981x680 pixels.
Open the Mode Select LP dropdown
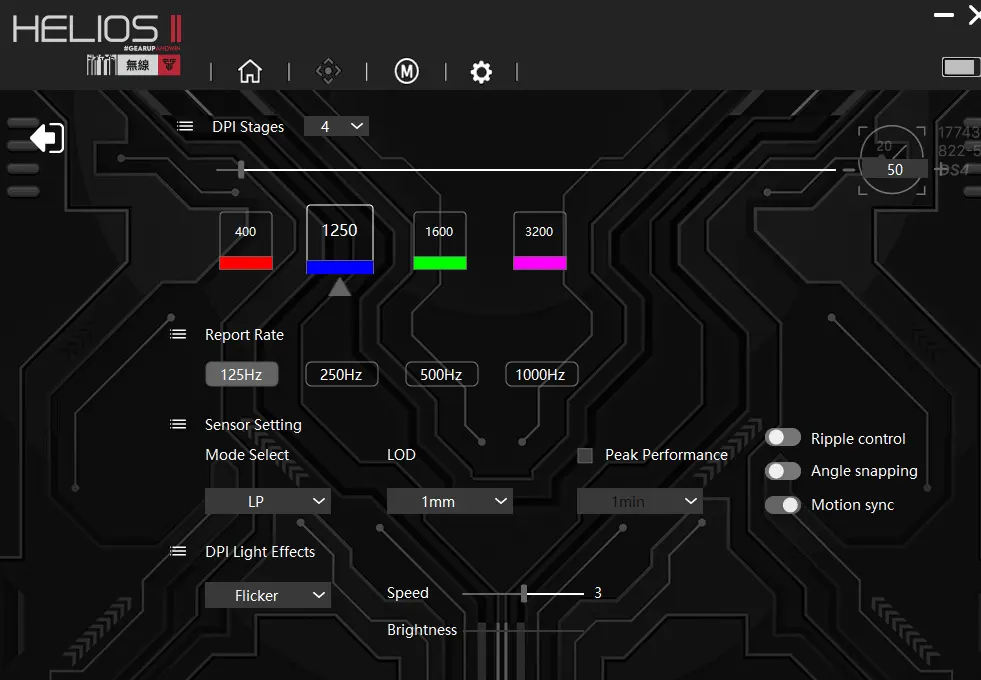(268, 501)
